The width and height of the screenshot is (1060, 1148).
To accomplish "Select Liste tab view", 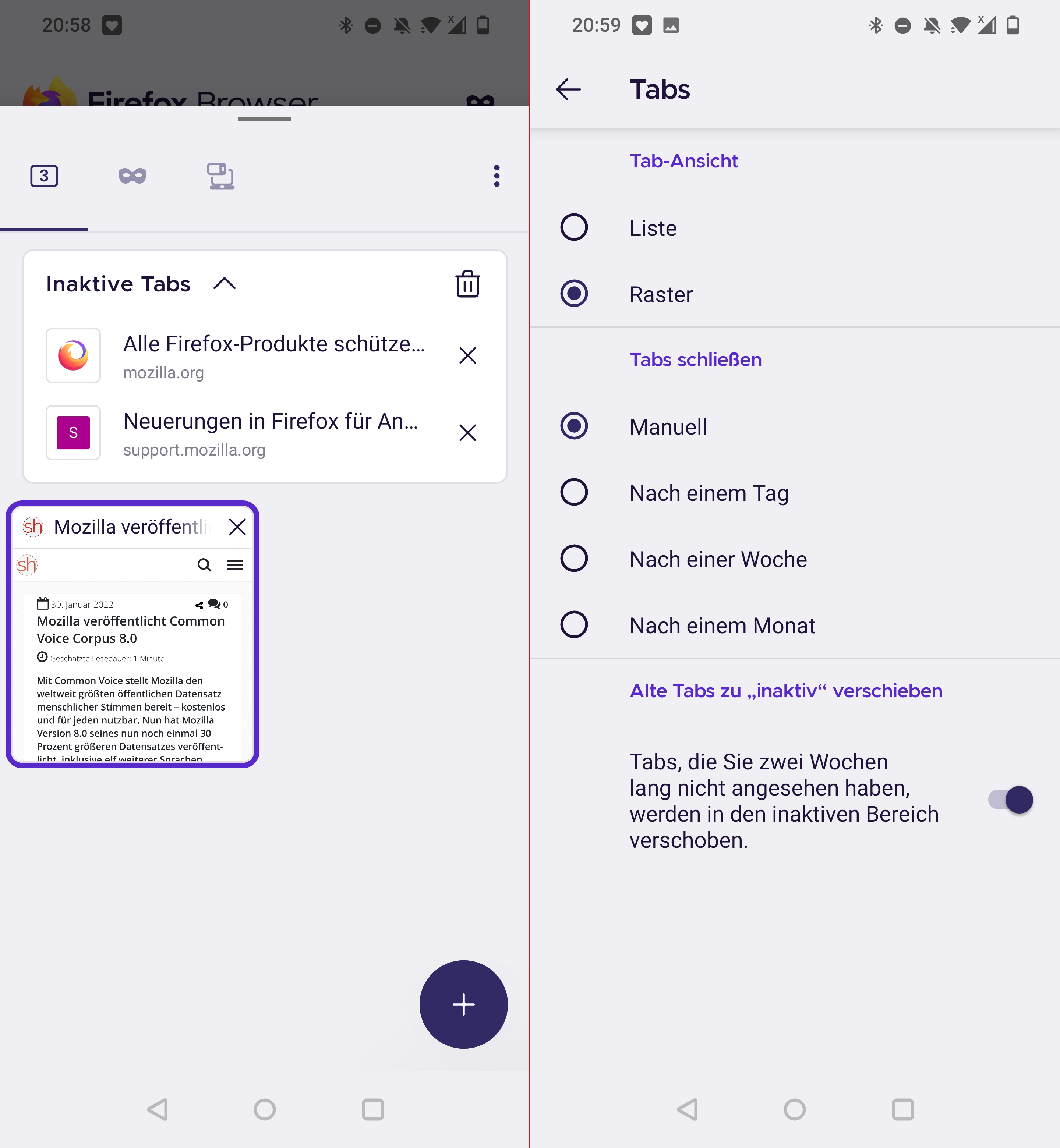I will tap(795, 228).
